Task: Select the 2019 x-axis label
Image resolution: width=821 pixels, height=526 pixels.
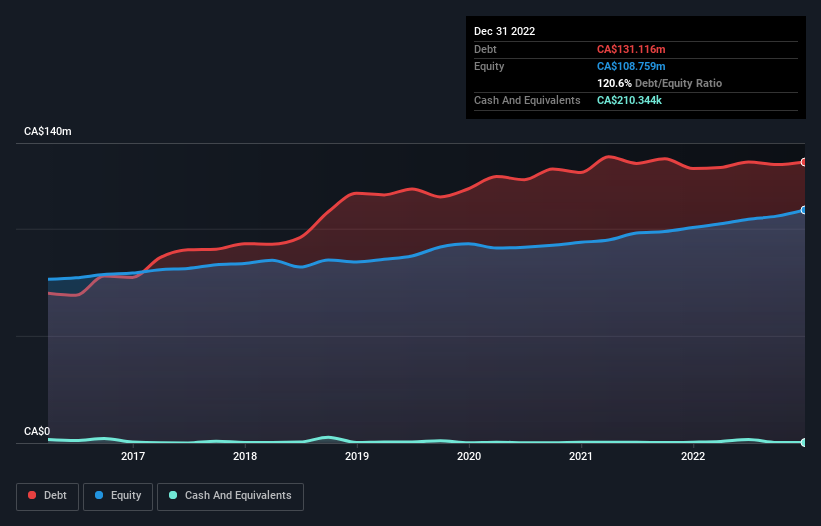Action: pos(357,456)
